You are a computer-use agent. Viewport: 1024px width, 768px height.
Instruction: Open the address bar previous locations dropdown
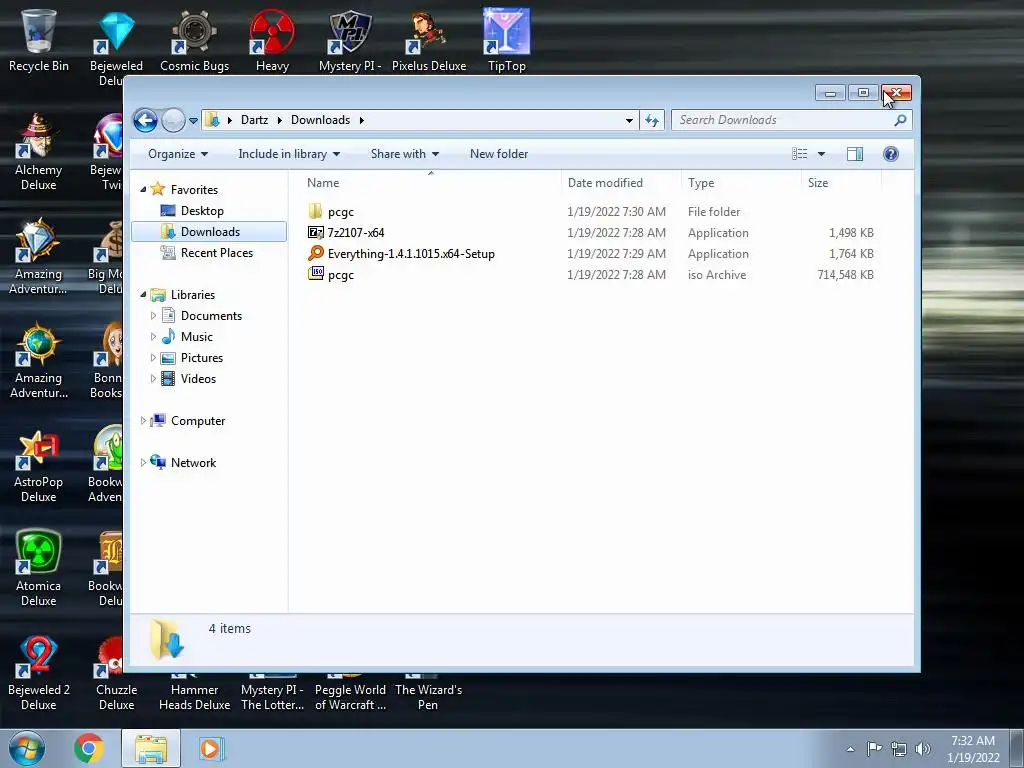pyautogui.click(x=629, y=120)
